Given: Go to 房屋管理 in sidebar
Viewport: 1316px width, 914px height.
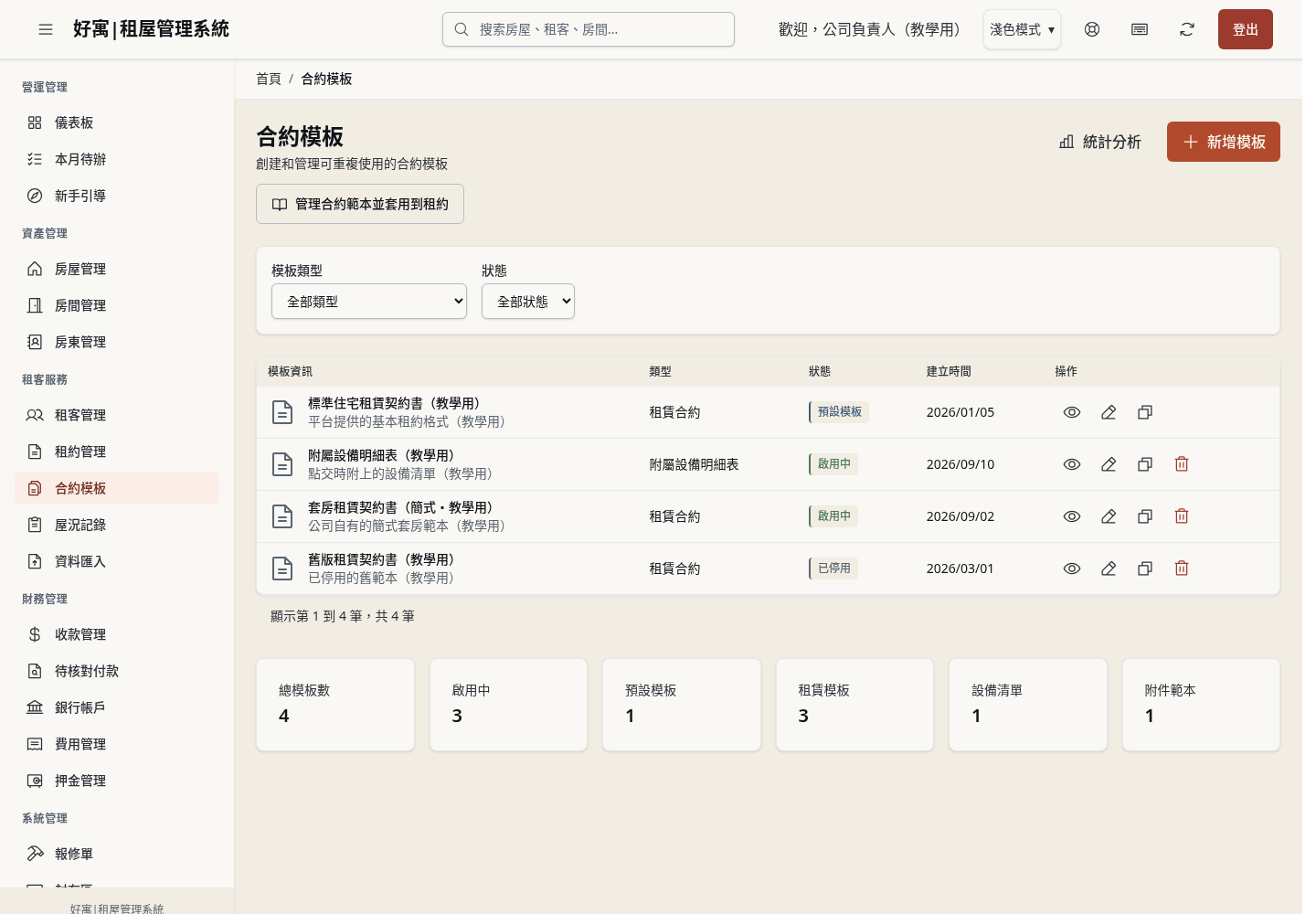Looking at the screenshot, I should pos(117,269).
